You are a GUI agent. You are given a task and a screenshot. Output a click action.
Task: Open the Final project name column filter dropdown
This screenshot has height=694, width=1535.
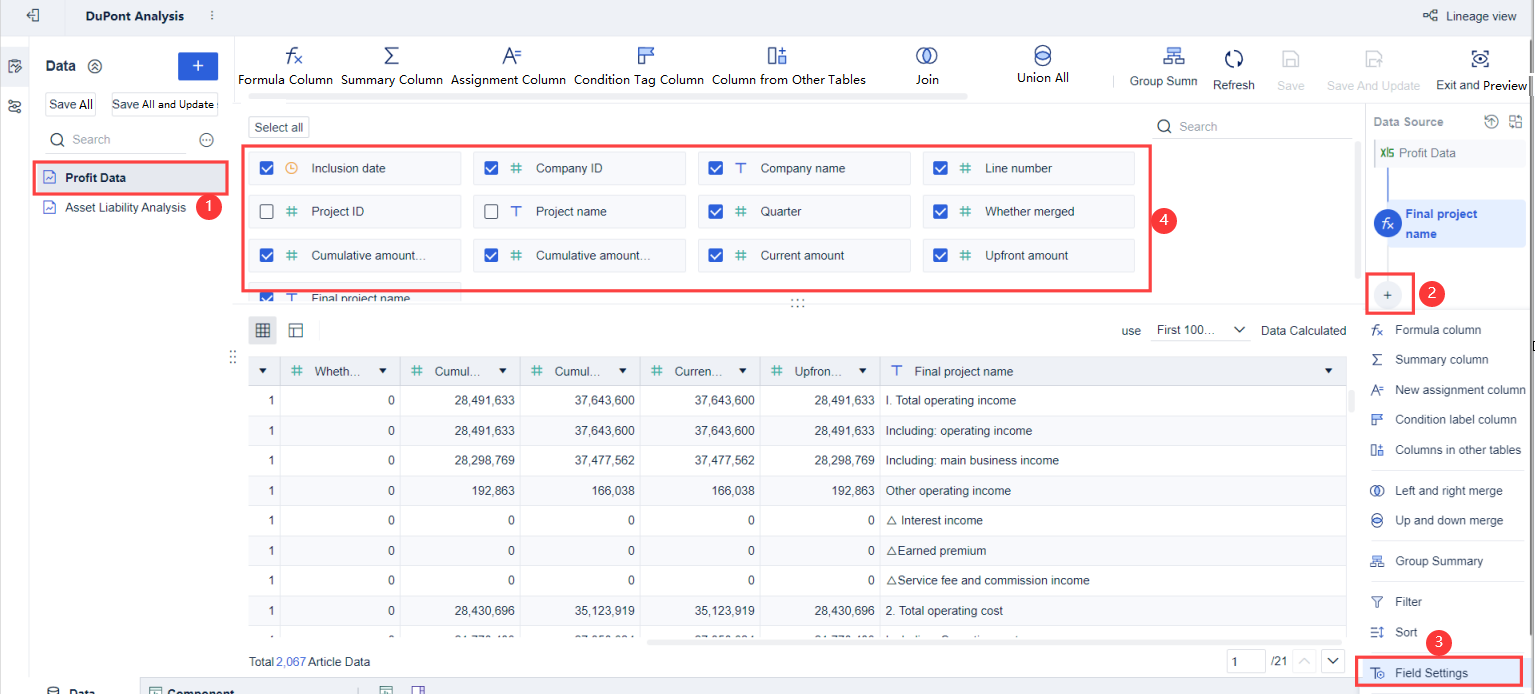(1328, 371)
